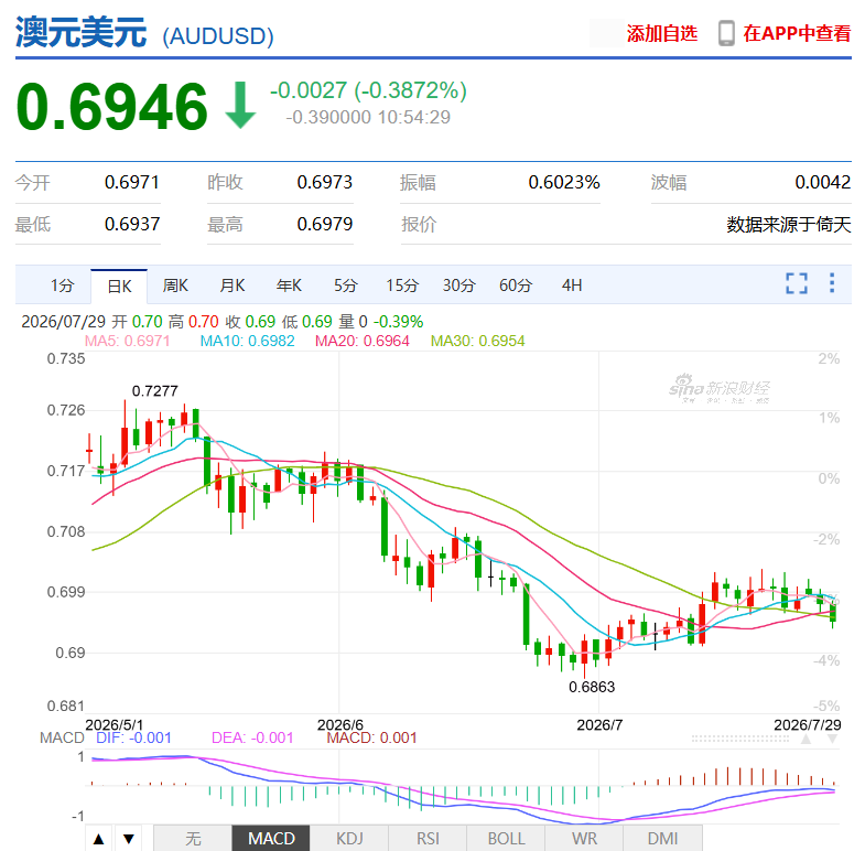Click the MA5: 0.6971 legend
This screenshot has width=865, height=851.
click(127, 341)
